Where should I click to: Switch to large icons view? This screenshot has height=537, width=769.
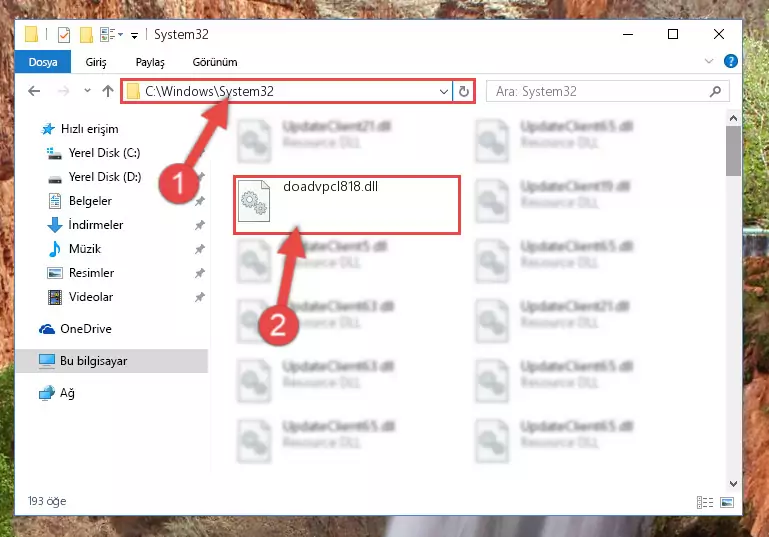pos(727,502)
